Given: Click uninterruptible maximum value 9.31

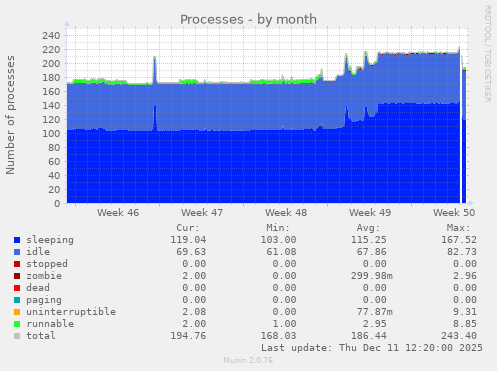Looking at the screenshot, I should click(465, 312).
